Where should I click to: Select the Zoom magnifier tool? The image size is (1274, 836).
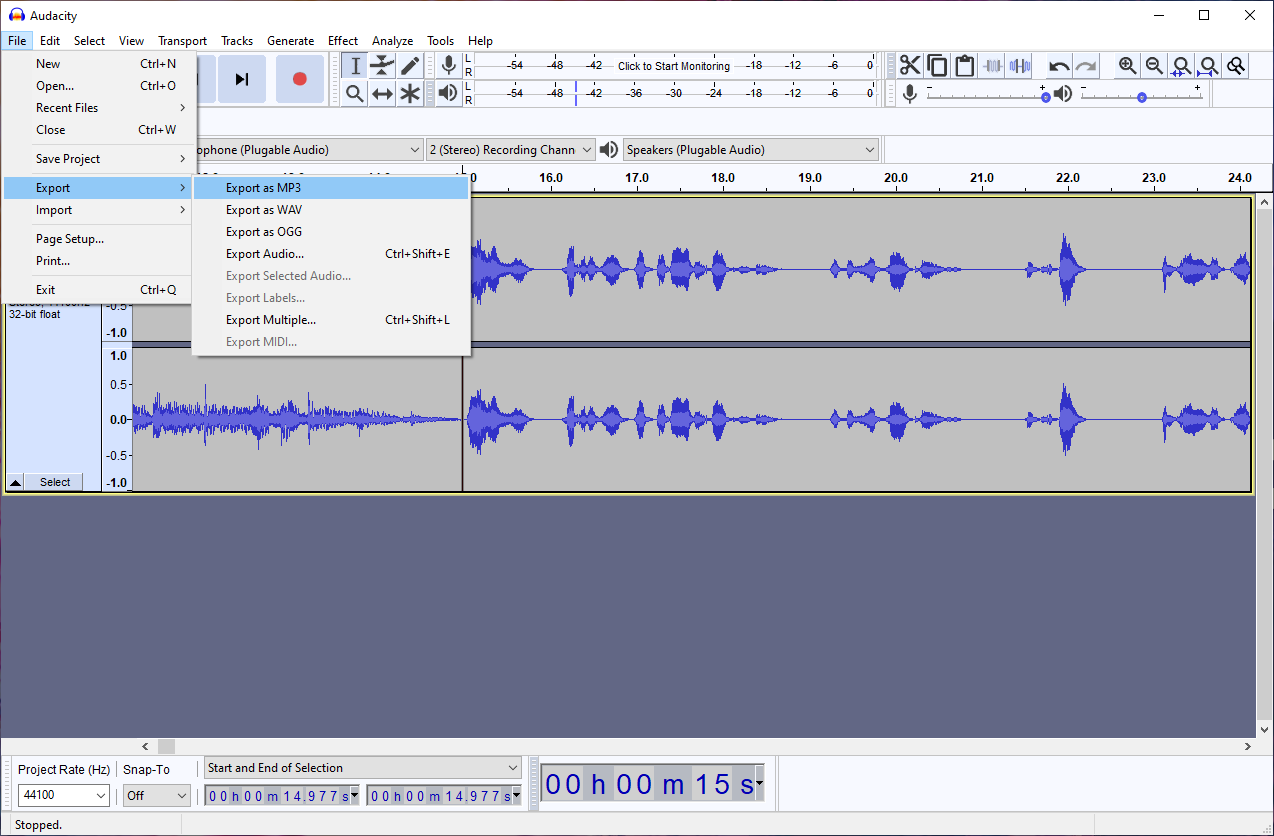(354, 94)
